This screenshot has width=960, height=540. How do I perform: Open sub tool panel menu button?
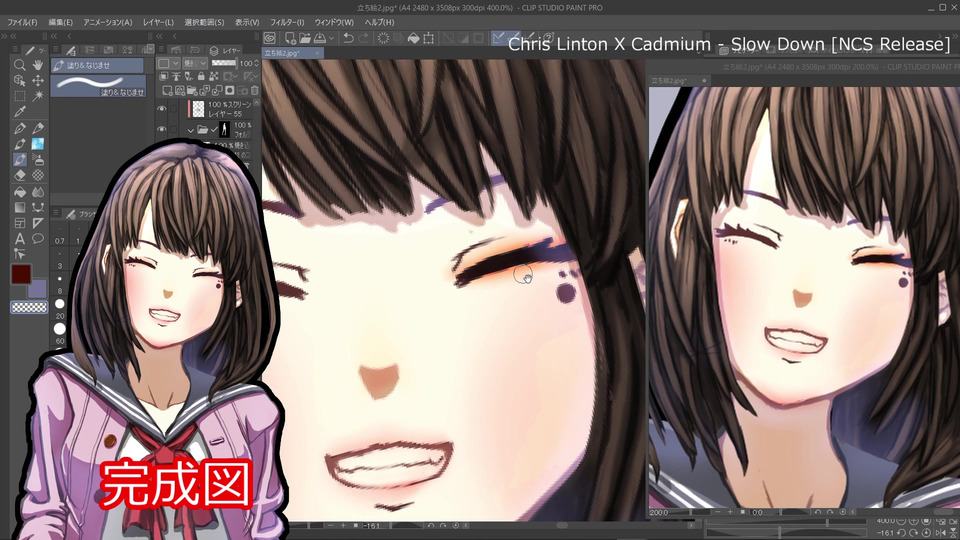point(54,50)
